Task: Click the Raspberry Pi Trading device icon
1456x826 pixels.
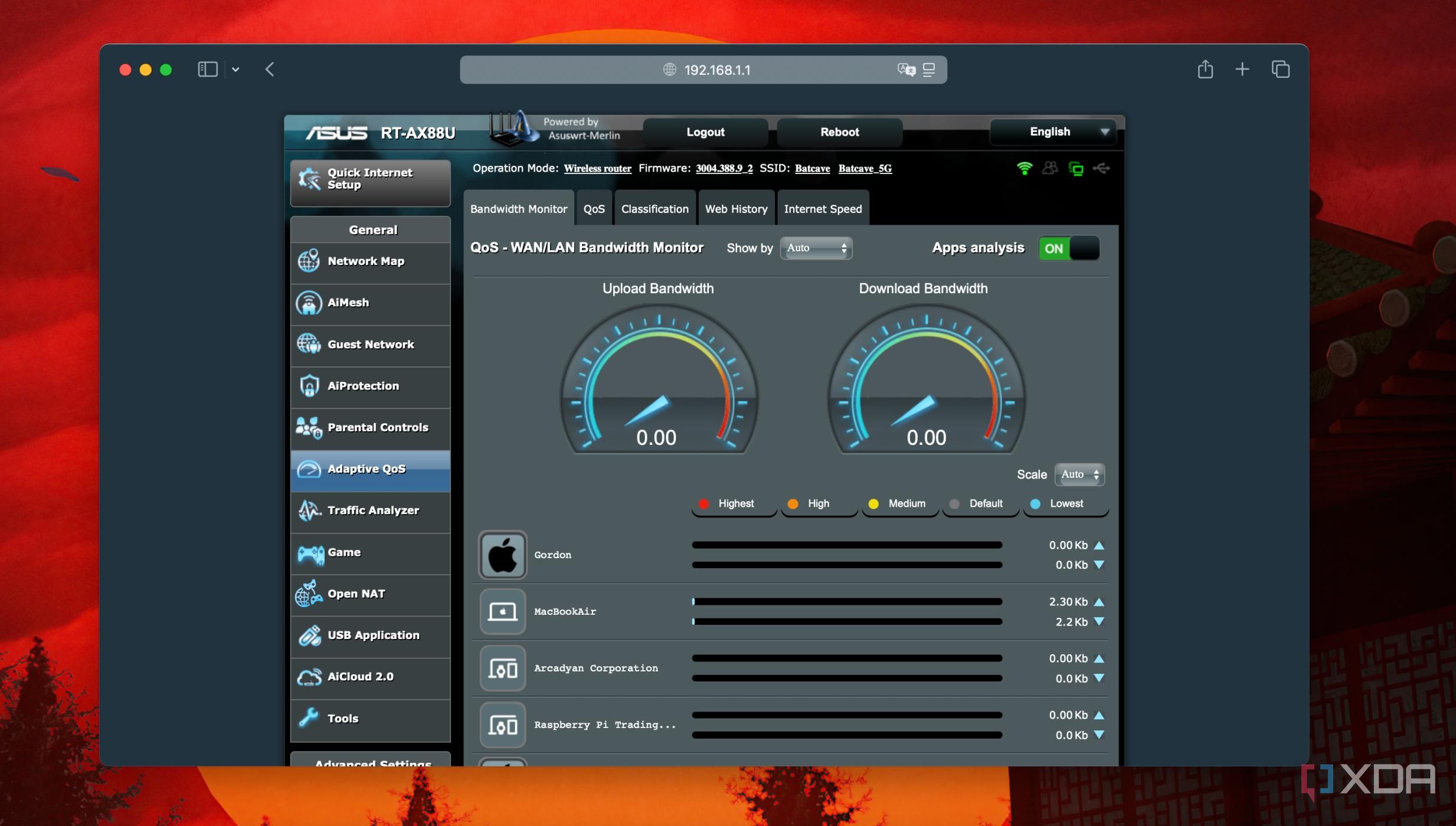Action: 502,725
